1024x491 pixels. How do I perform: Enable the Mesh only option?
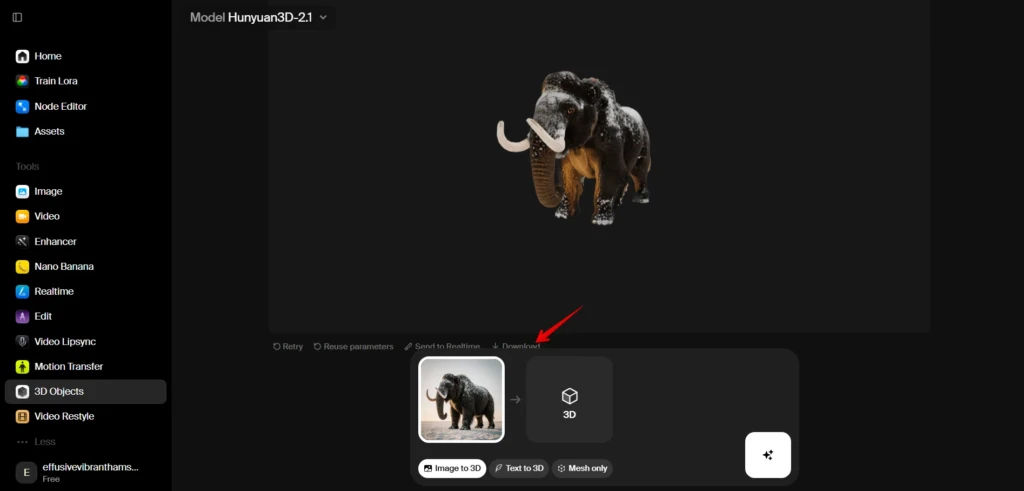point(582,468)
